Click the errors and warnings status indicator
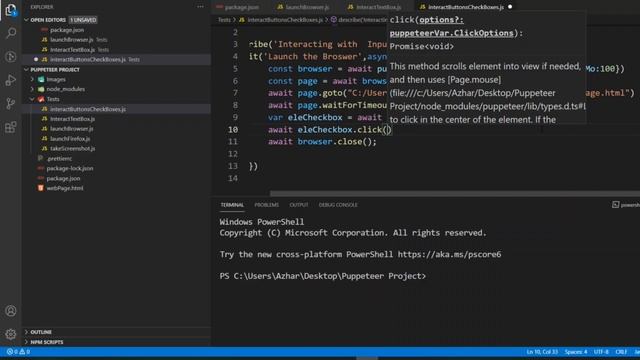 pyautogui.click(x=18, y=351)
